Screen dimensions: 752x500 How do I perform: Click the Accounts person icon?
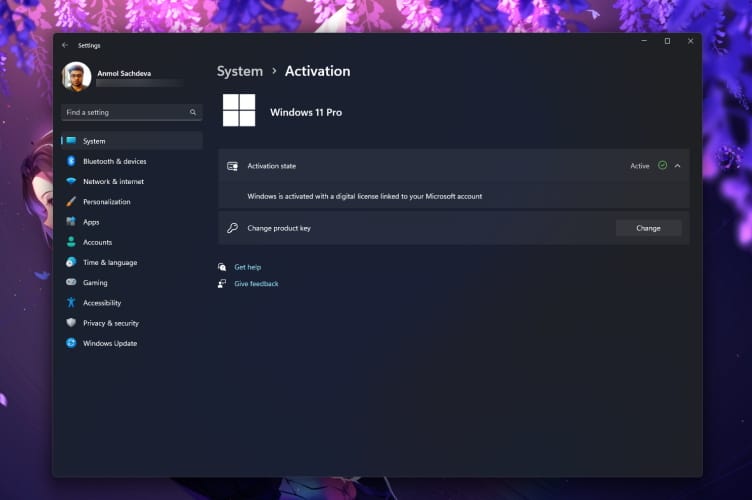(71, 242)
